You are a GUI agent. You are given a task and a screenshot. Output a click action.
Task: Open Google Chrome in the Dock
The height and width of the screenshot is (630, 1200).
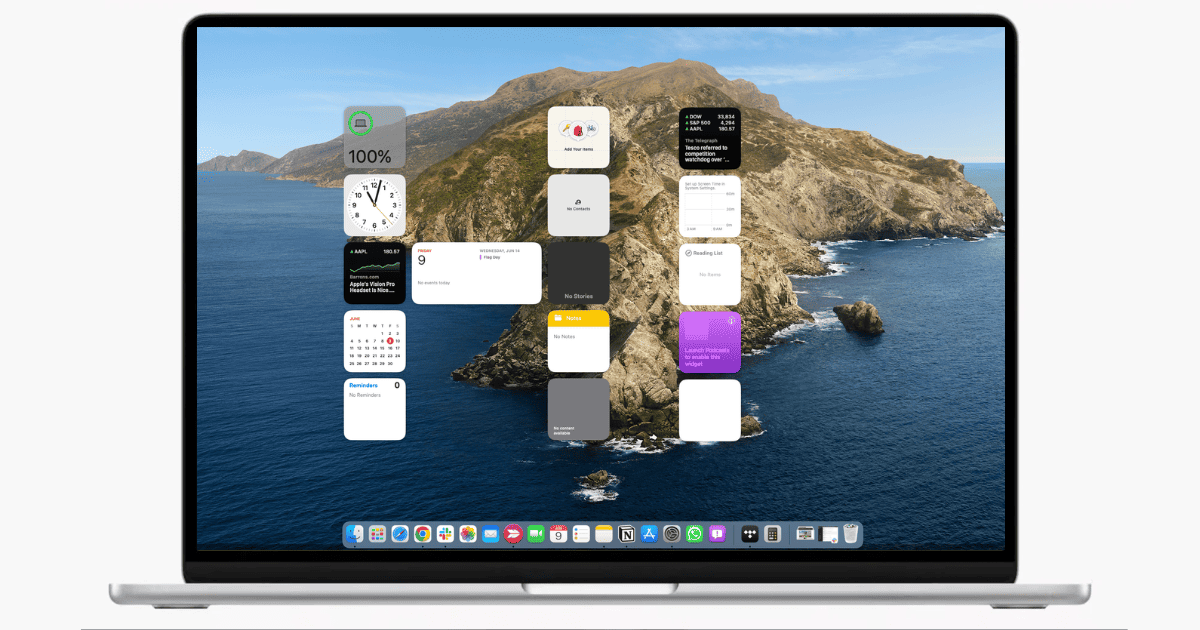423,535
